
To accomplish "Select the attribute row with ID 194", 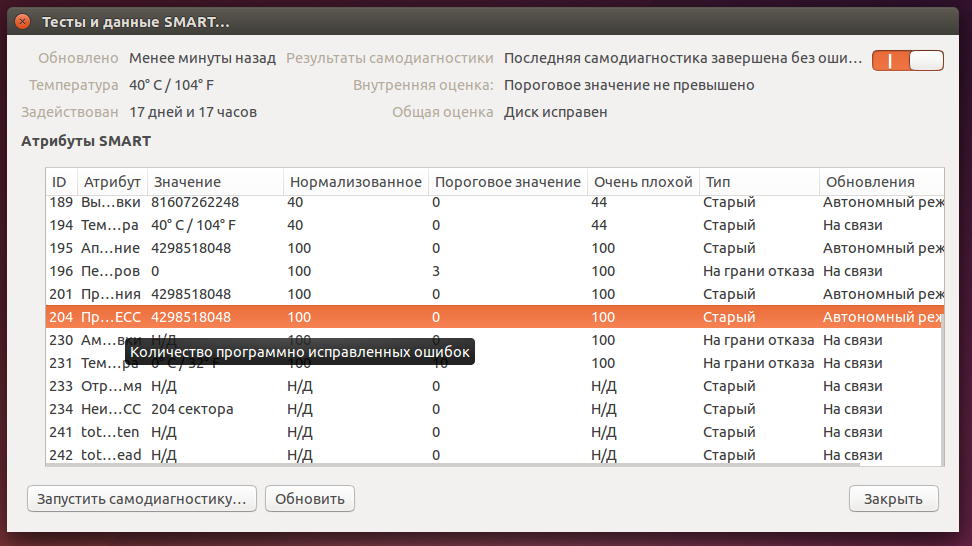I will [x=400, y=225].
